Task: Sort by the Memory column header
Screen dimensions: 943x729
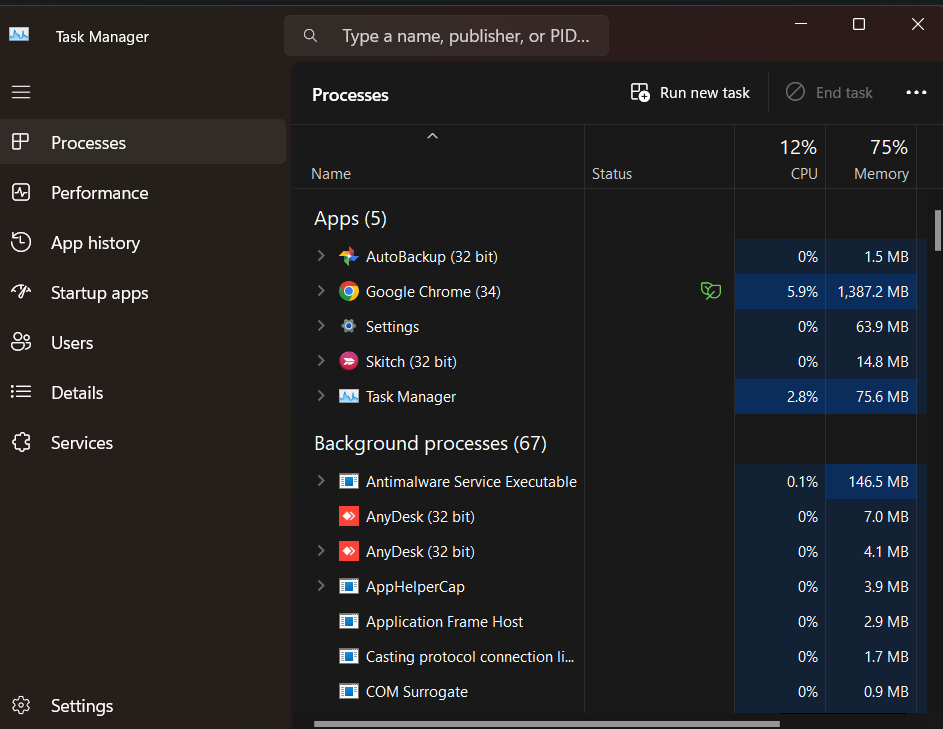Action: point(871,157)
